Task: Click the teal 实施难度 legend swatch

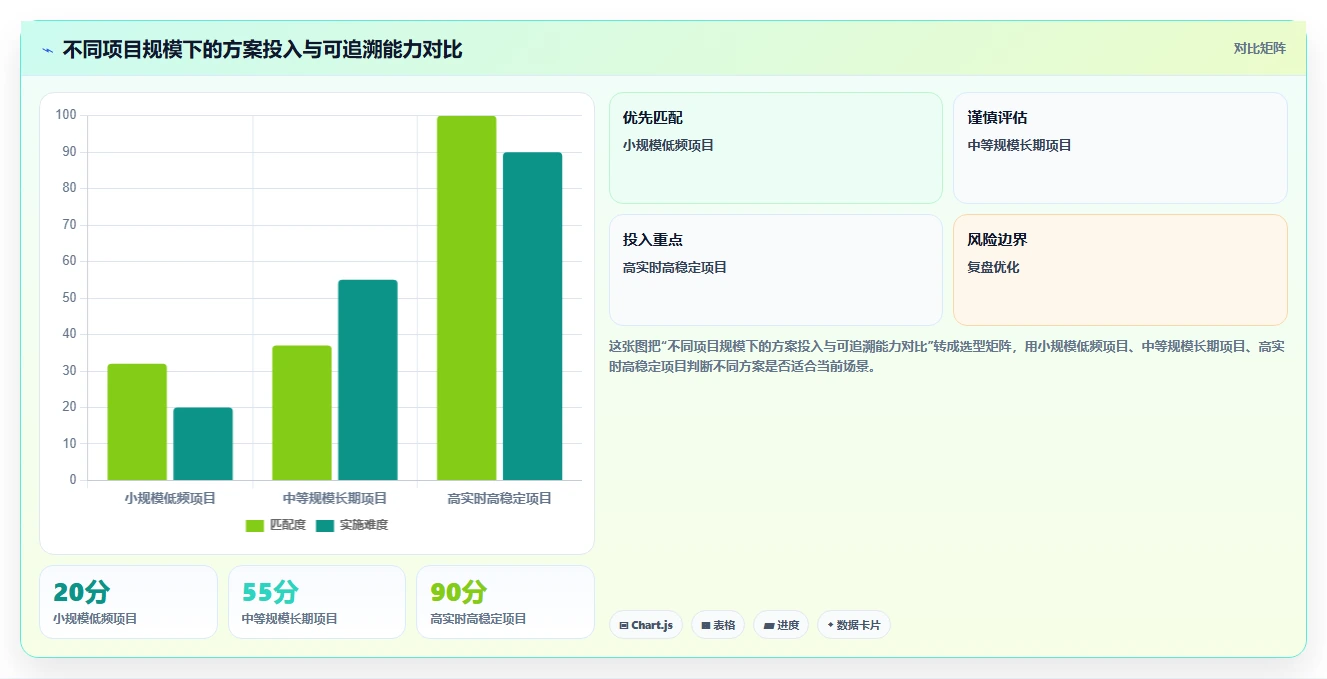Action: tap(325, 525)
